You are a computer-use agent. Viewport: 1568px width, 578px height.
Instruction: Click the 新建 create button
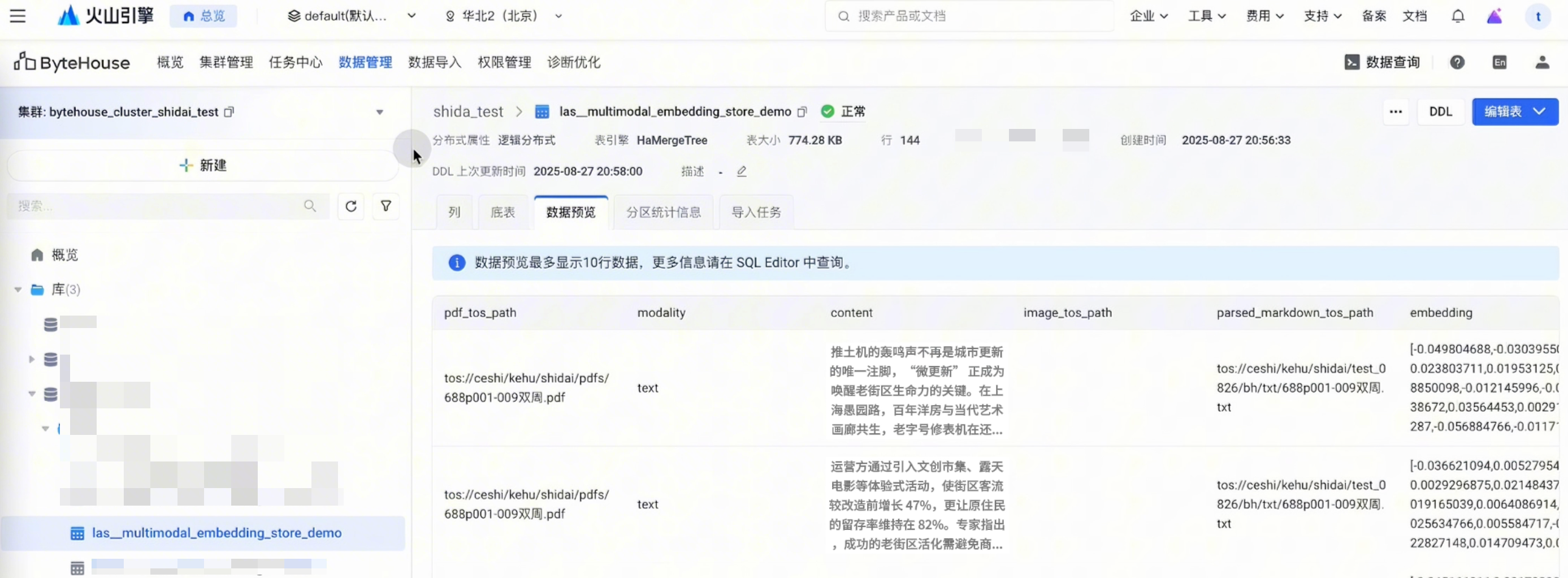tap(203, 166)
